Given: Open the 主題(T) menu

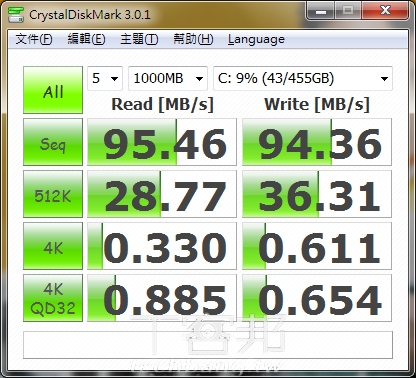Looking at the screenshot, I should (139, 39).
